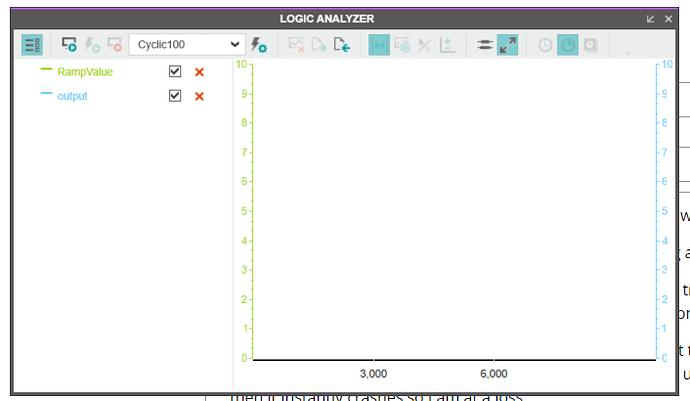Select the output signal name
The height and width of the screenshot is (401, 690).
[72, 96]
